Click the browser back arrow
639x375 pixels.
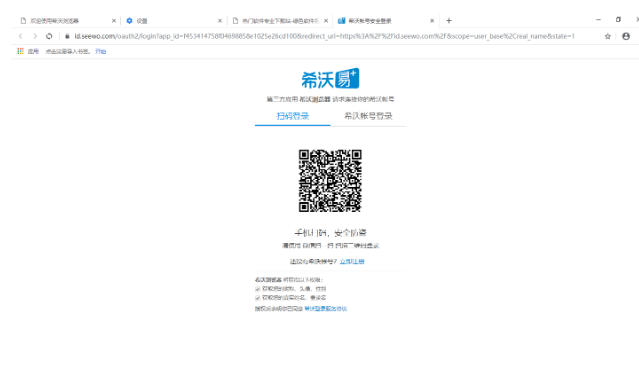20,36
